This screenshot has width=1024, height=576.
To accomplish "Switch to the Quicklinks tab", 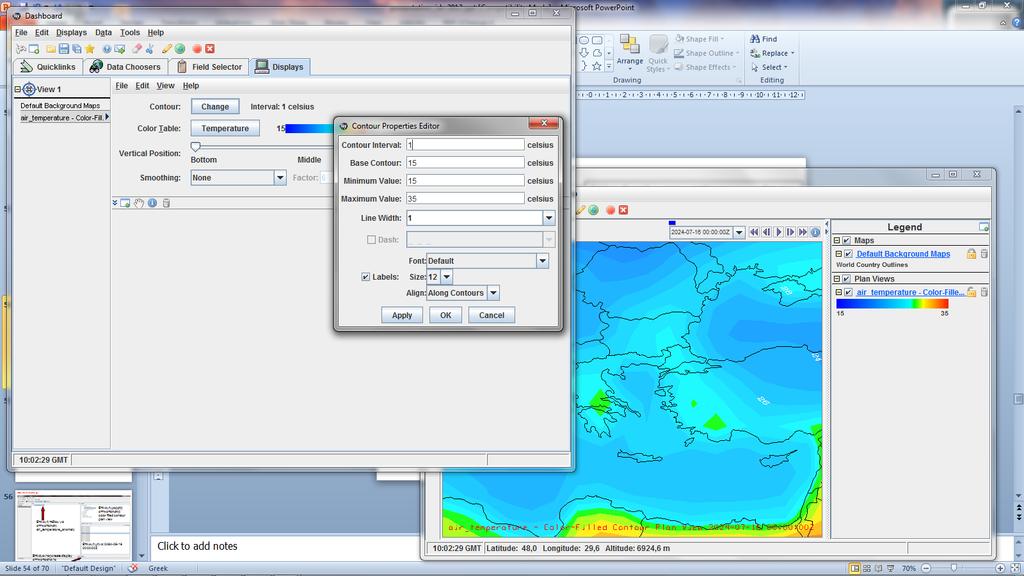I will 47,67.
